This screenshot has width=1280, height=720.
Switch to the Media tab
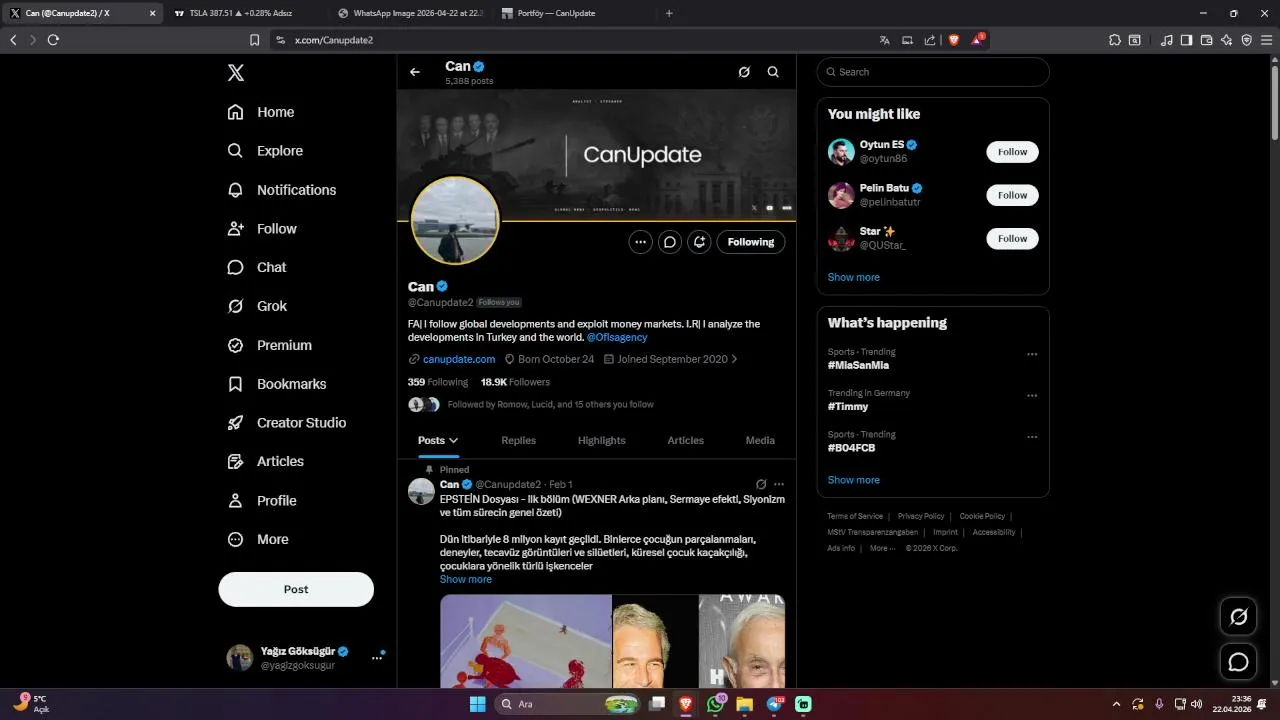pyautogui.click(x=760, y=441)
